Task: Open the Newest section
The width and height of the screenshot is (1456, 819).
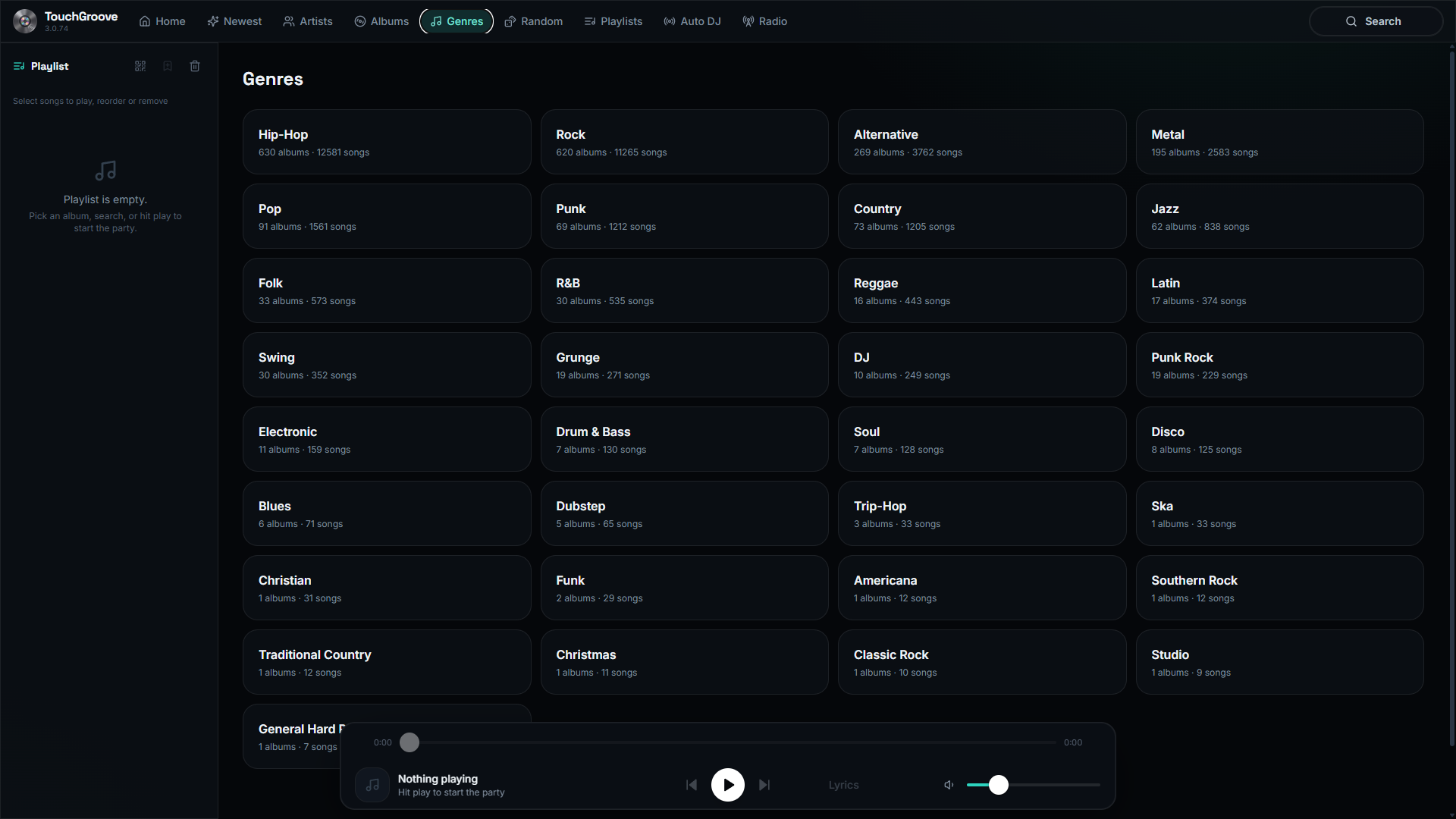Action: pos(234,21)
